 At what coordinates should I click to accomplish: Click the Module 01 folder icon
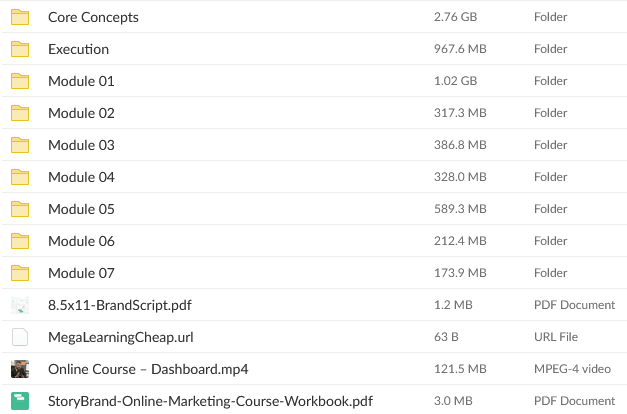pyautogui.click(x=20, y=81)
